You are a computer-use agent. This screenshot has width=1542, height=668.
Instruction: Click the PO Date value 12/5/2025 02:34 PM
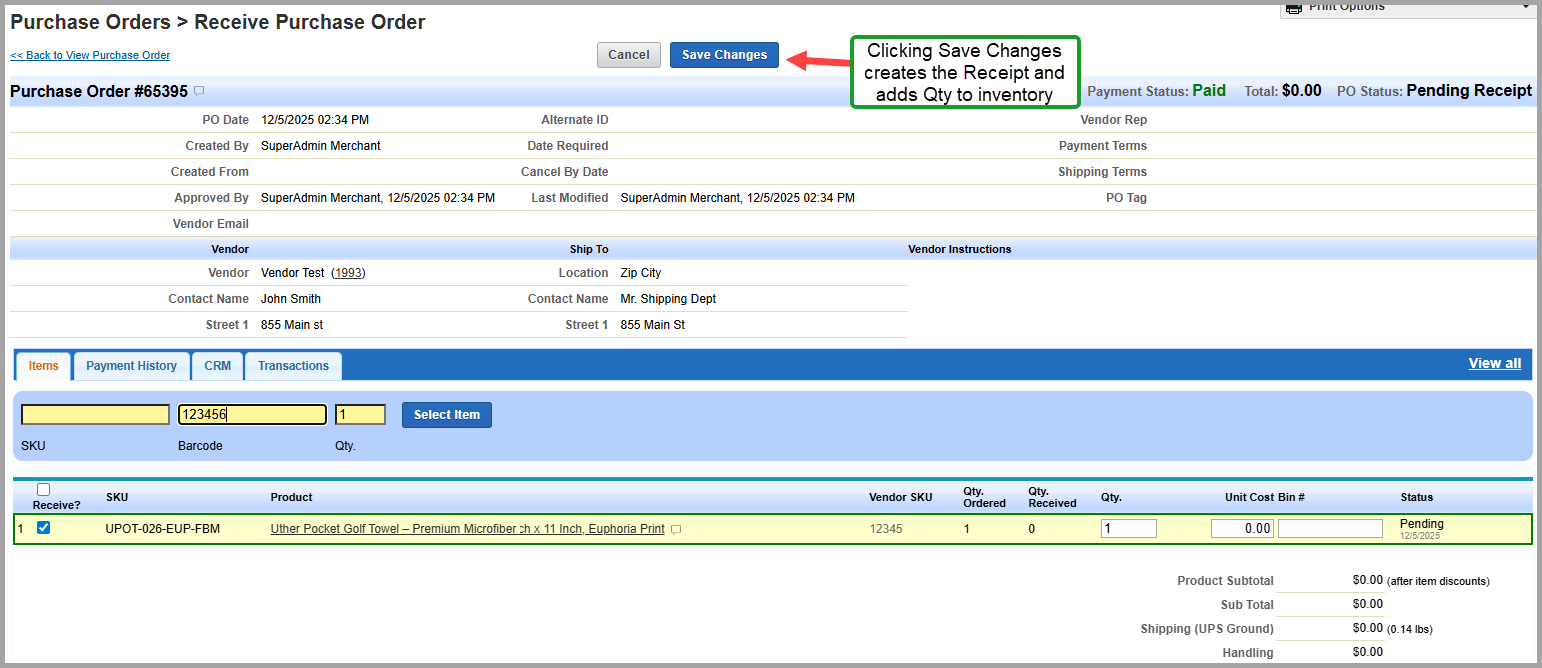[315, 120]
